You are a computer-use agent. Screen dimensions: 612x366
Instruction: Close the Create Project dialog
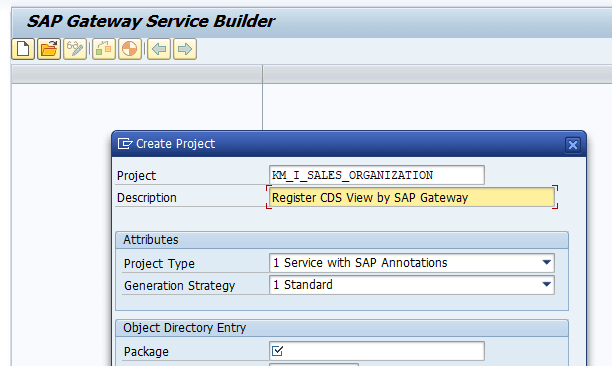(573, 145)
